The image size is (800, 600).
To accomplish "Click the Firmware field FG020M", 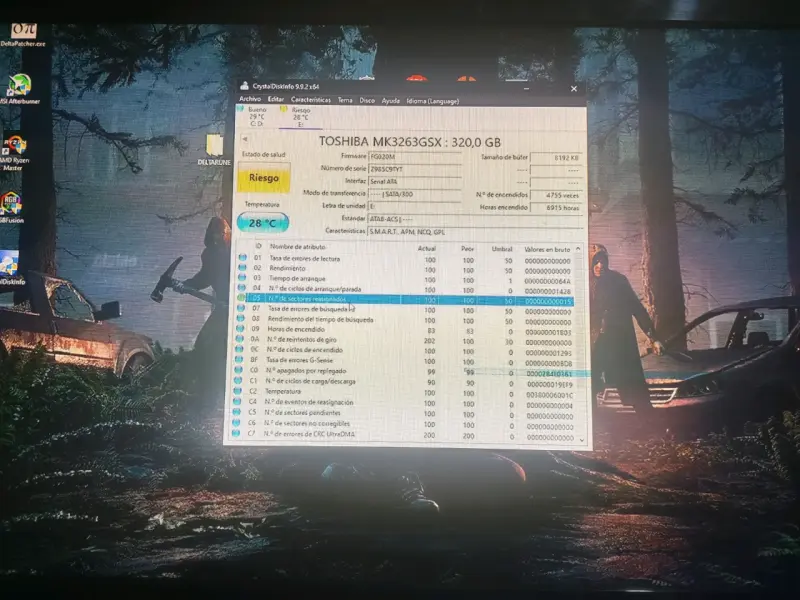I will (x=415, y=157).
